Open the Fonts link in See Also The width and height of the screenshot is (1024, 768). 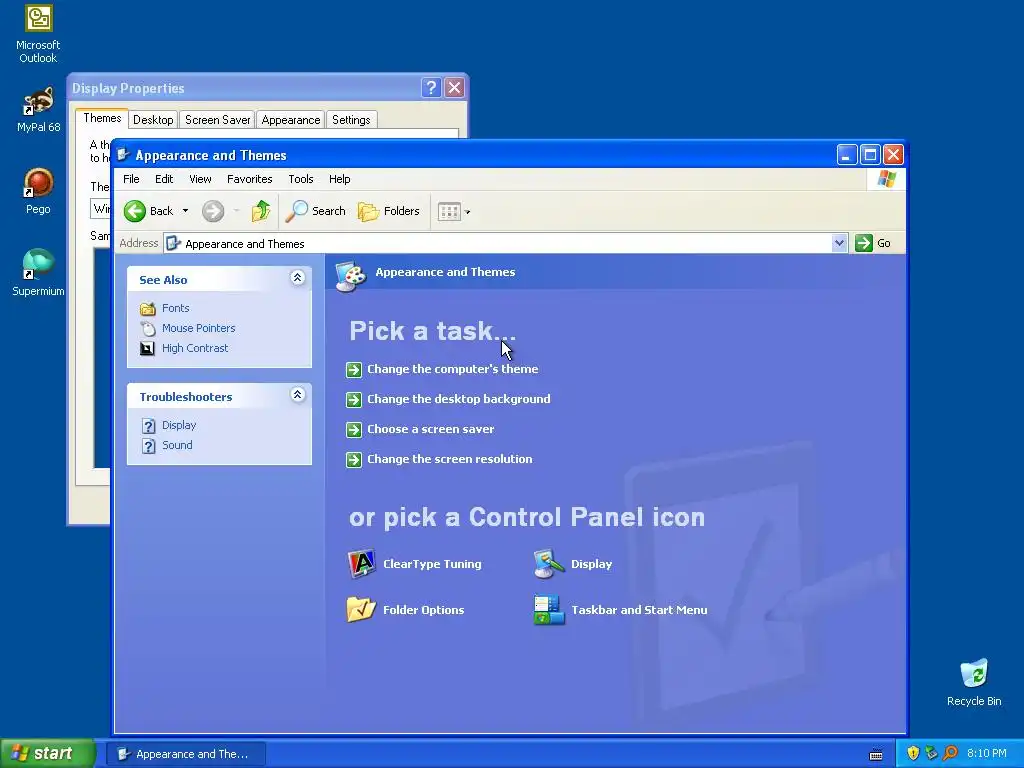tap(176, 308)
